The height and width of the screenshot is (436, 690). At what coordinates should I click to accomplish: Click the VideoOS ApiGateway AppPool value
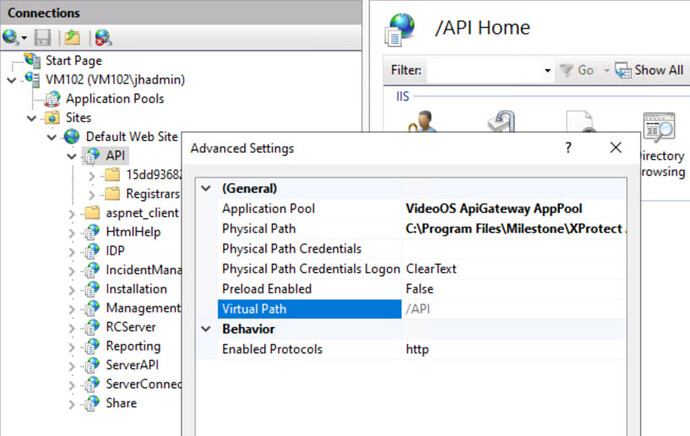[494, 209]
